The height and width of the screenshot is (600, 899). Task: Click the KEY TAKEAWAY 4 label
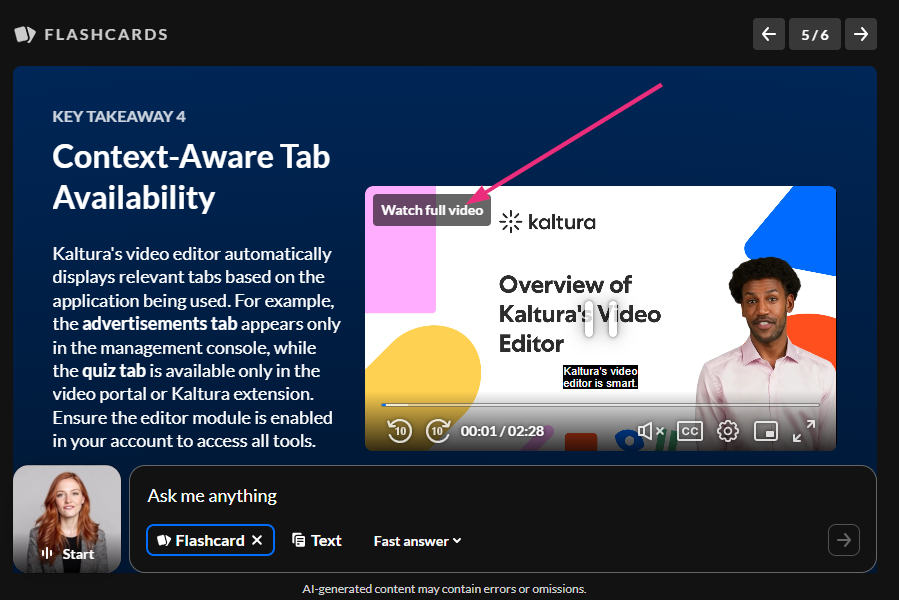(119, 116)
